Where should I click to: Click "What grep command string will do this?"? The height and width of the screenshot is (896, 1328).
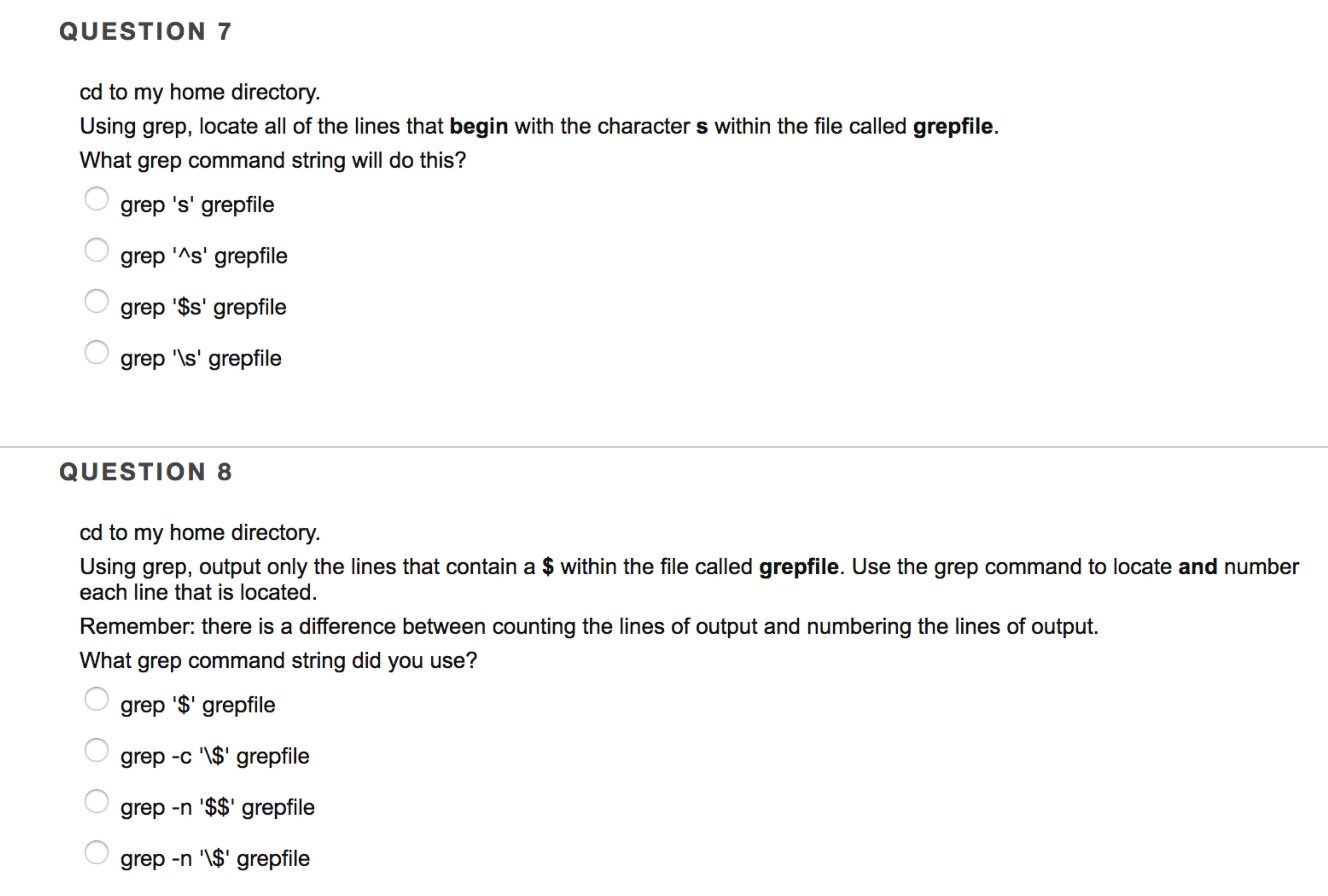[x=273, y=161]
